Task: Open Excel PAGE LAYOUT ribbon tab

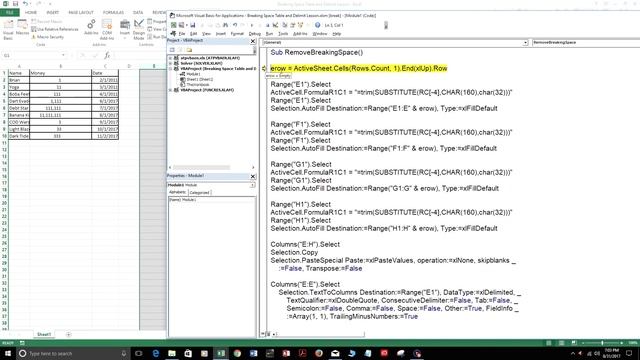Action: coord(81,12)
